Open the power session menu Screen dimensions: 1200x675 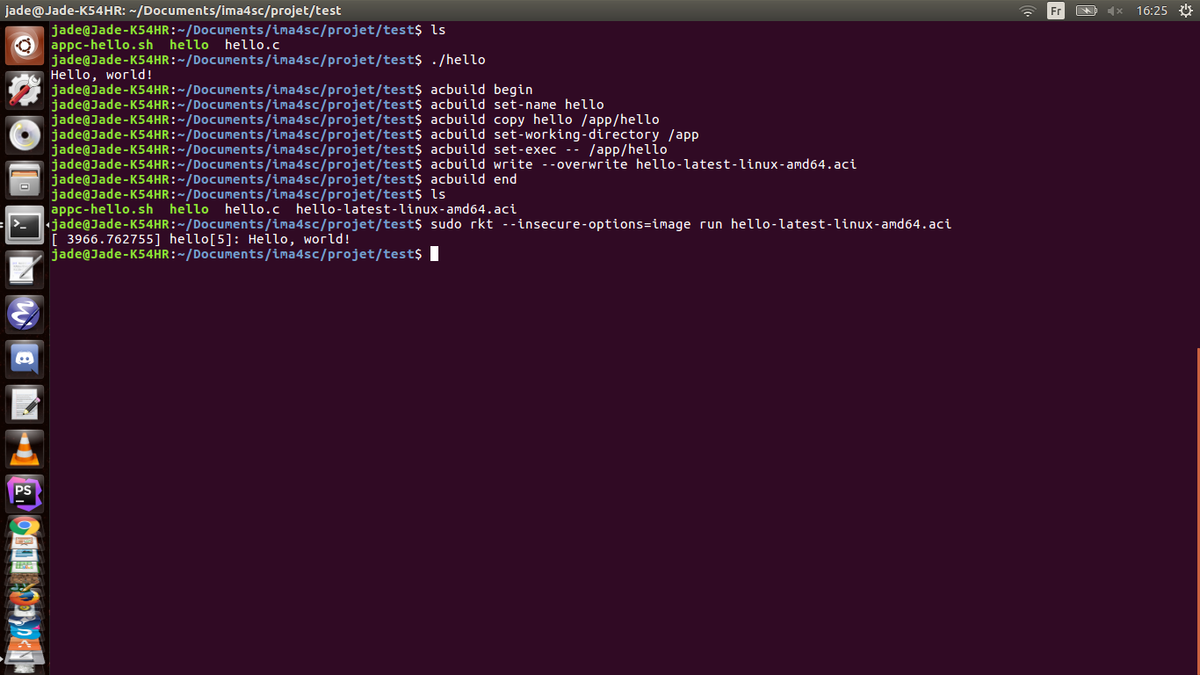point(1186,11)
